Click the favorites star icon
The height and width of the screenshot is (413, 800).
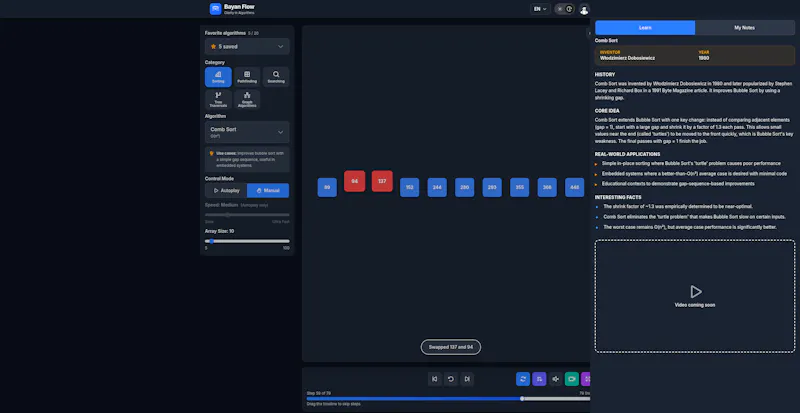pos(213,46)
